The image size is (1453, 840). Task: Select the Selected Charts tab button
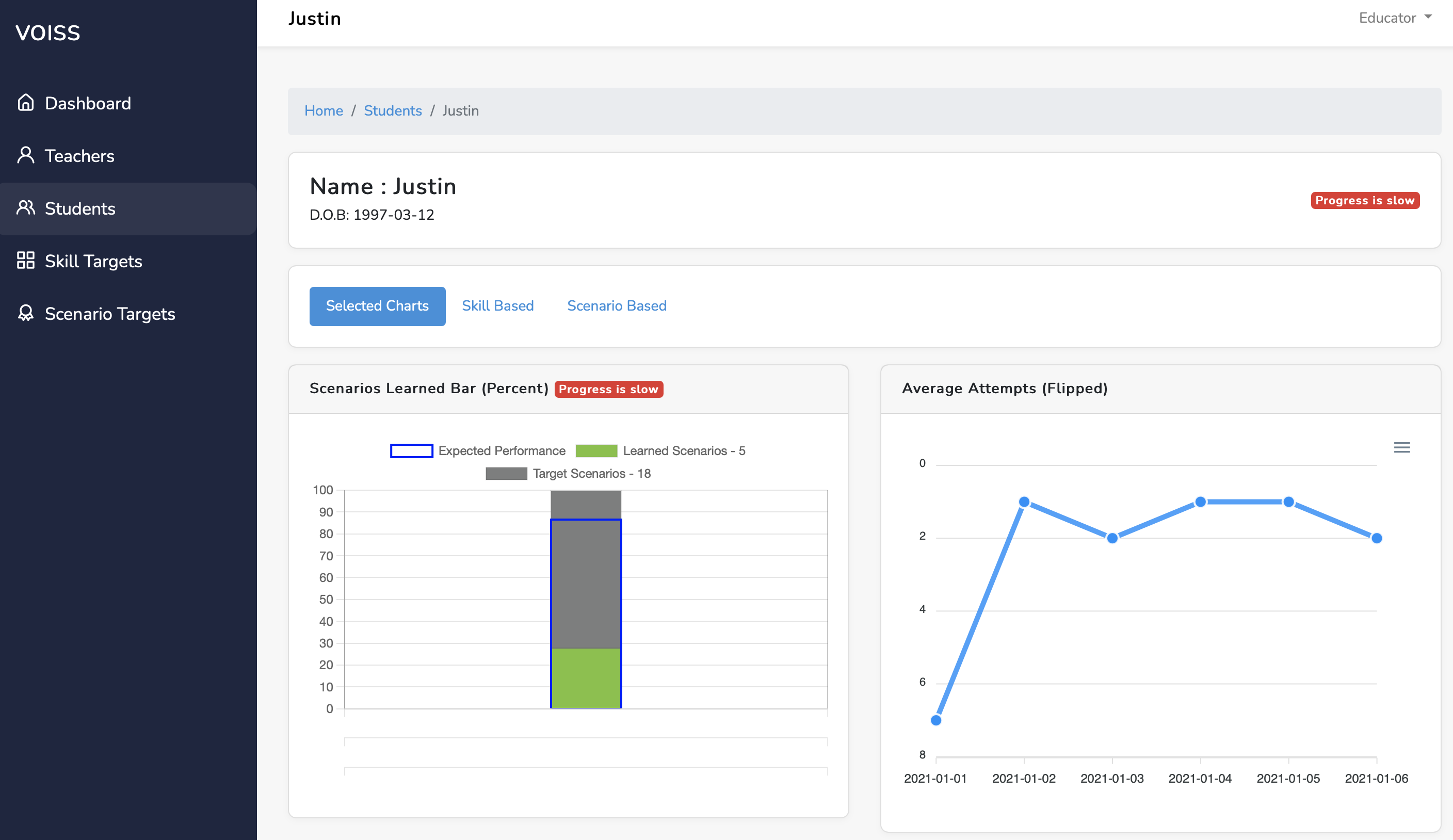(377, 305)
